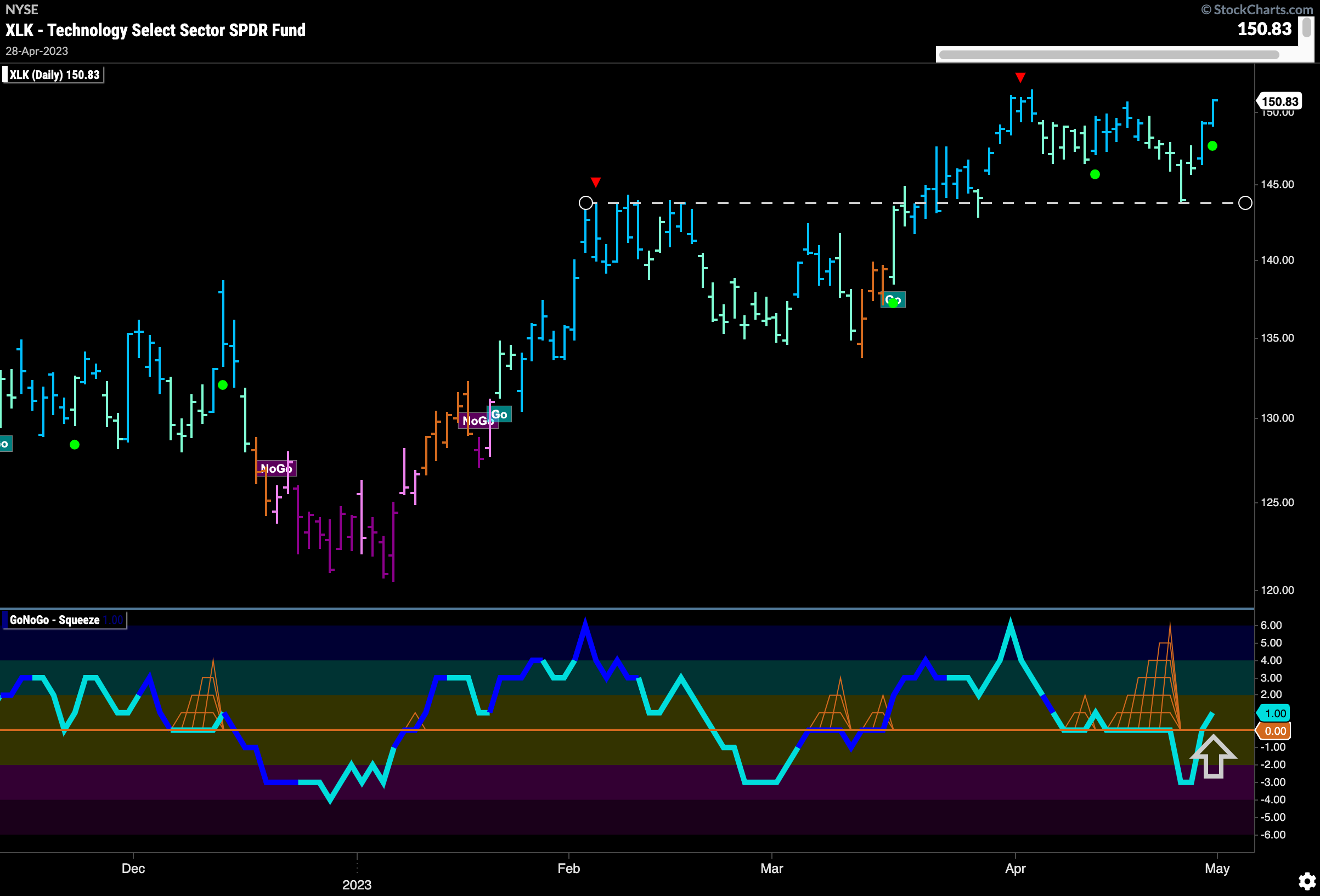
Task: Click the Apr label on the time axis
Action: (1016, 868)
